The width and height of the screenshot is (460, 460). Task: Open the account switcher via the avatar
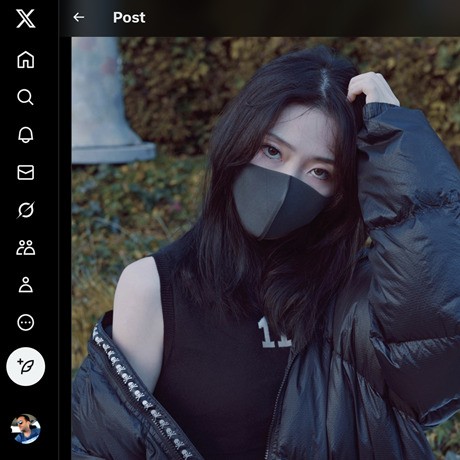(x=26, y=429)
